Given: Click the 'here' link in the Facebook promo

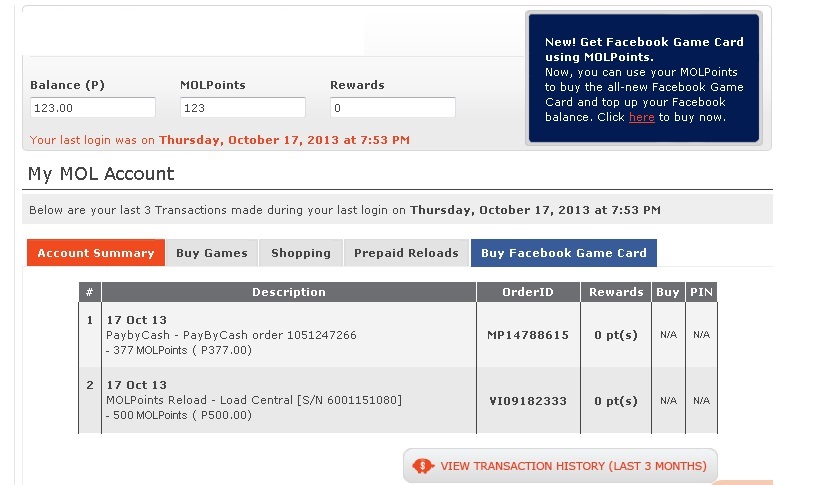Looking at the screenshot, I should [x=642, y=117].
